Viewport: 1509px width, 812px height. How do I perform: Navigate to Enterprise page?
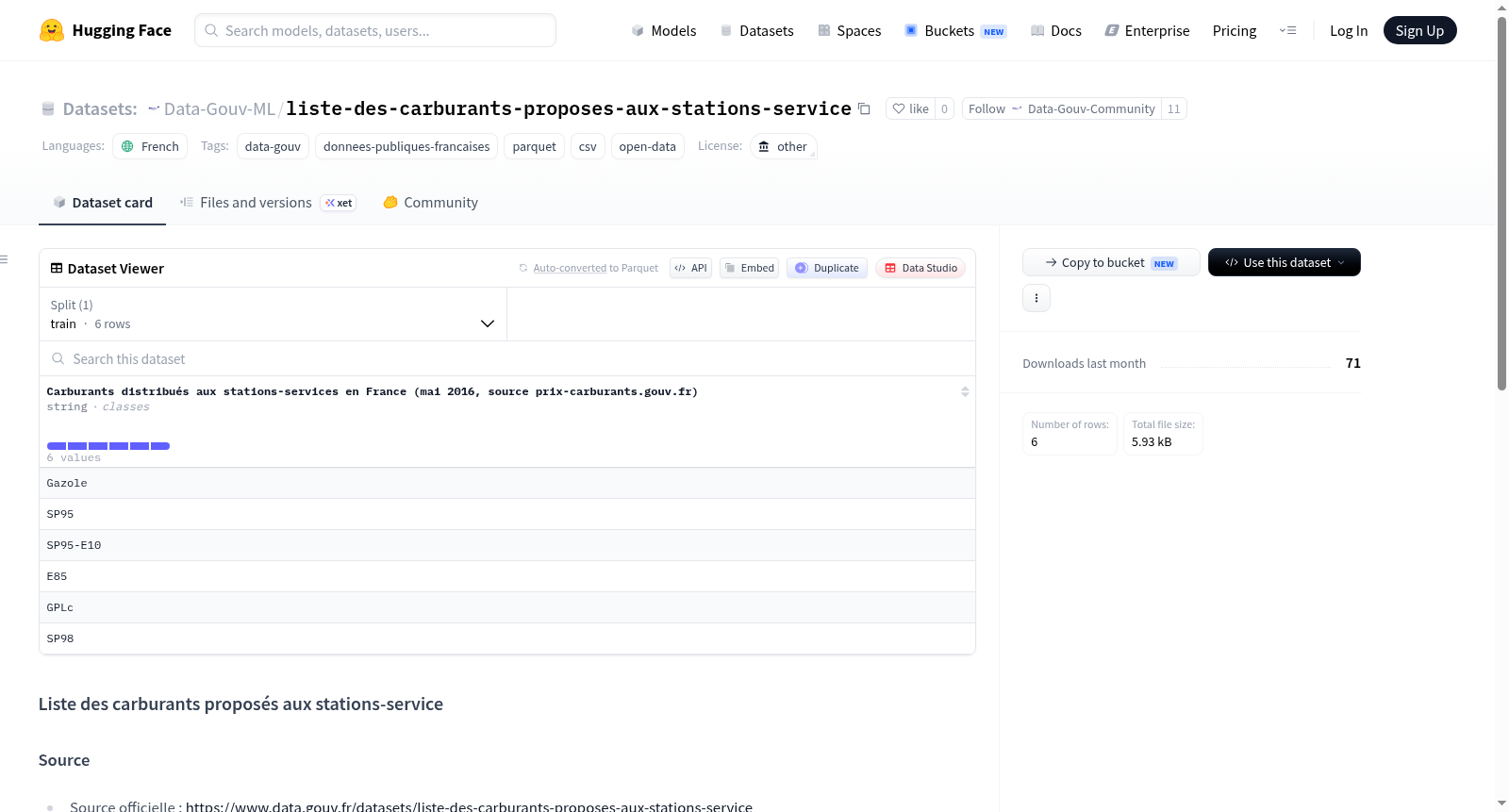coord(1147,30)
